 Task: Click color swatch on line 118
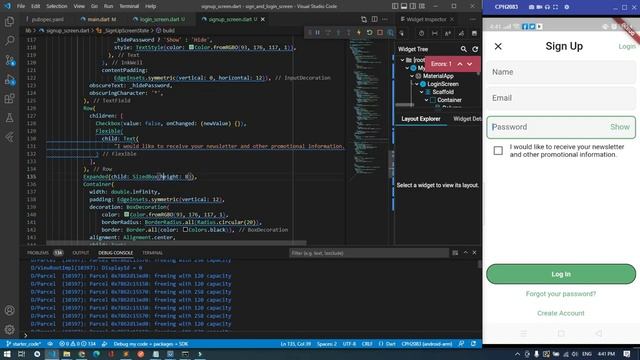(191, 47)
